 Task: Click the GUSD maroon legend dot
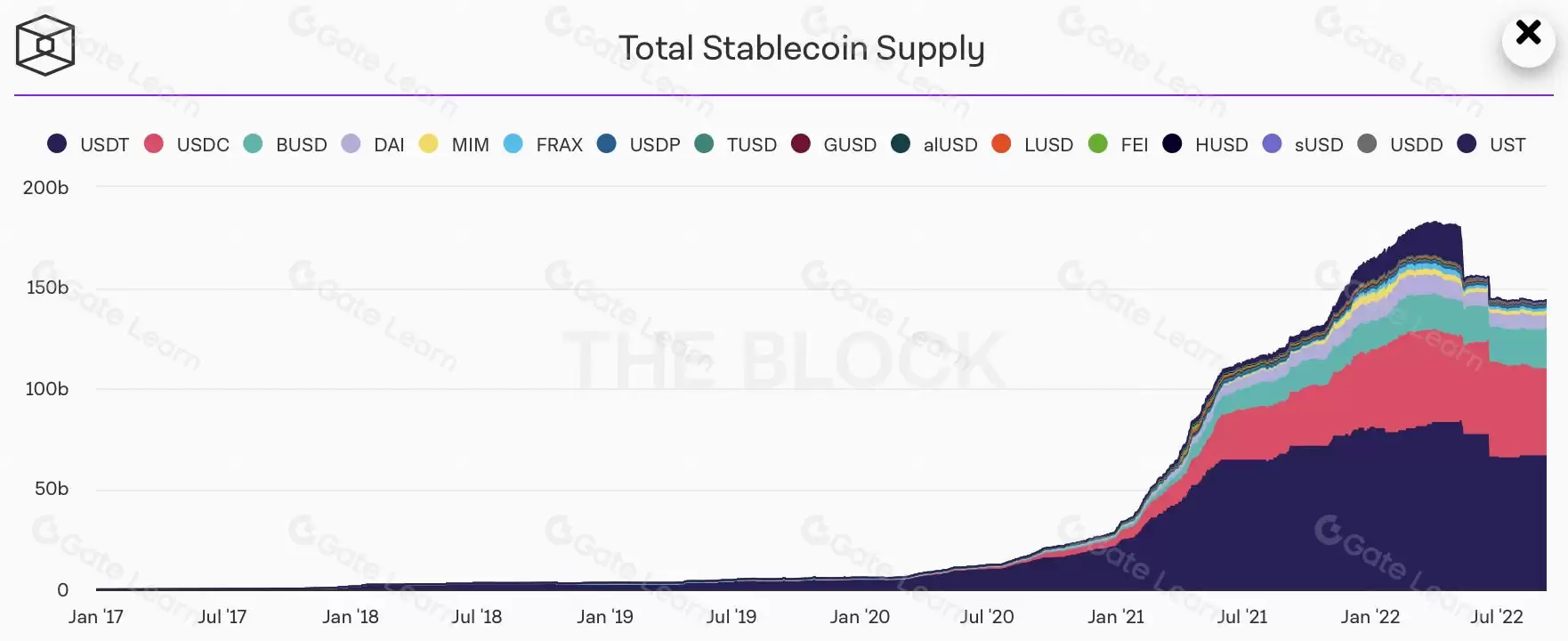[x=801, y=143]
